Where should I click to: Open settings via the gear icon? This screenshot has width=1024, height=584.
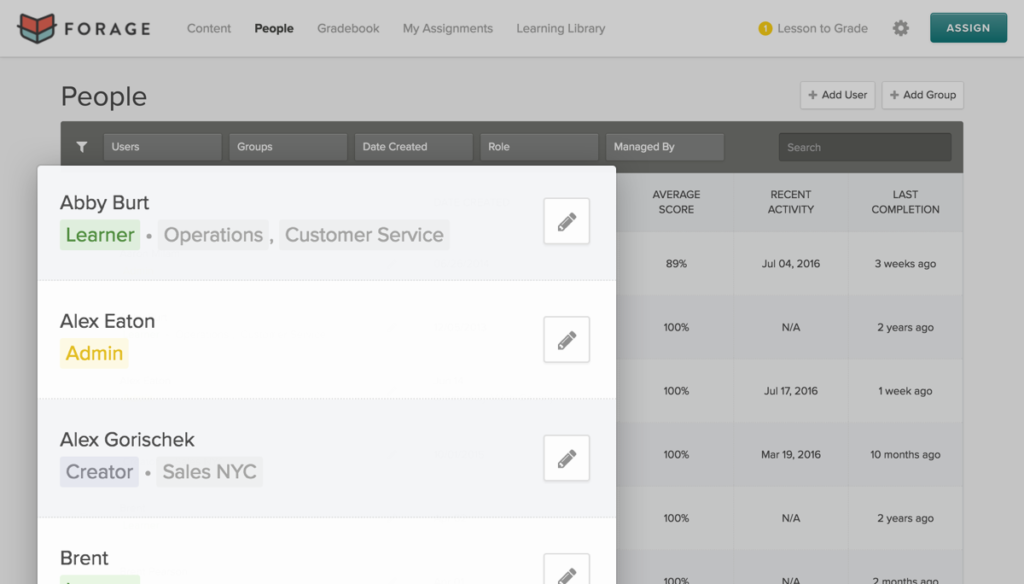[901, 28]
